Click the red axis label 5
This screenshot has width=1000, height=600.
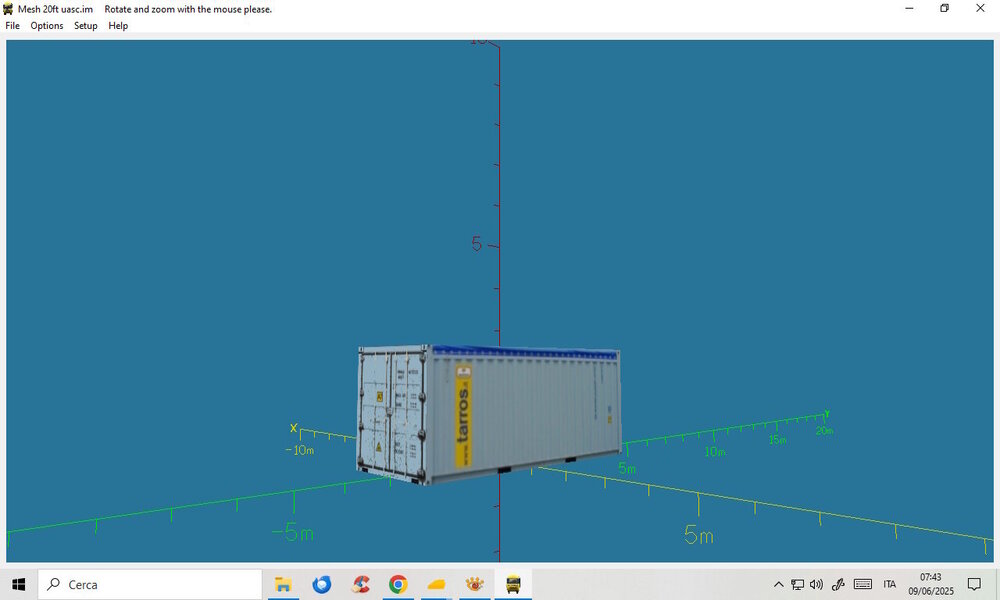[476, 244]
